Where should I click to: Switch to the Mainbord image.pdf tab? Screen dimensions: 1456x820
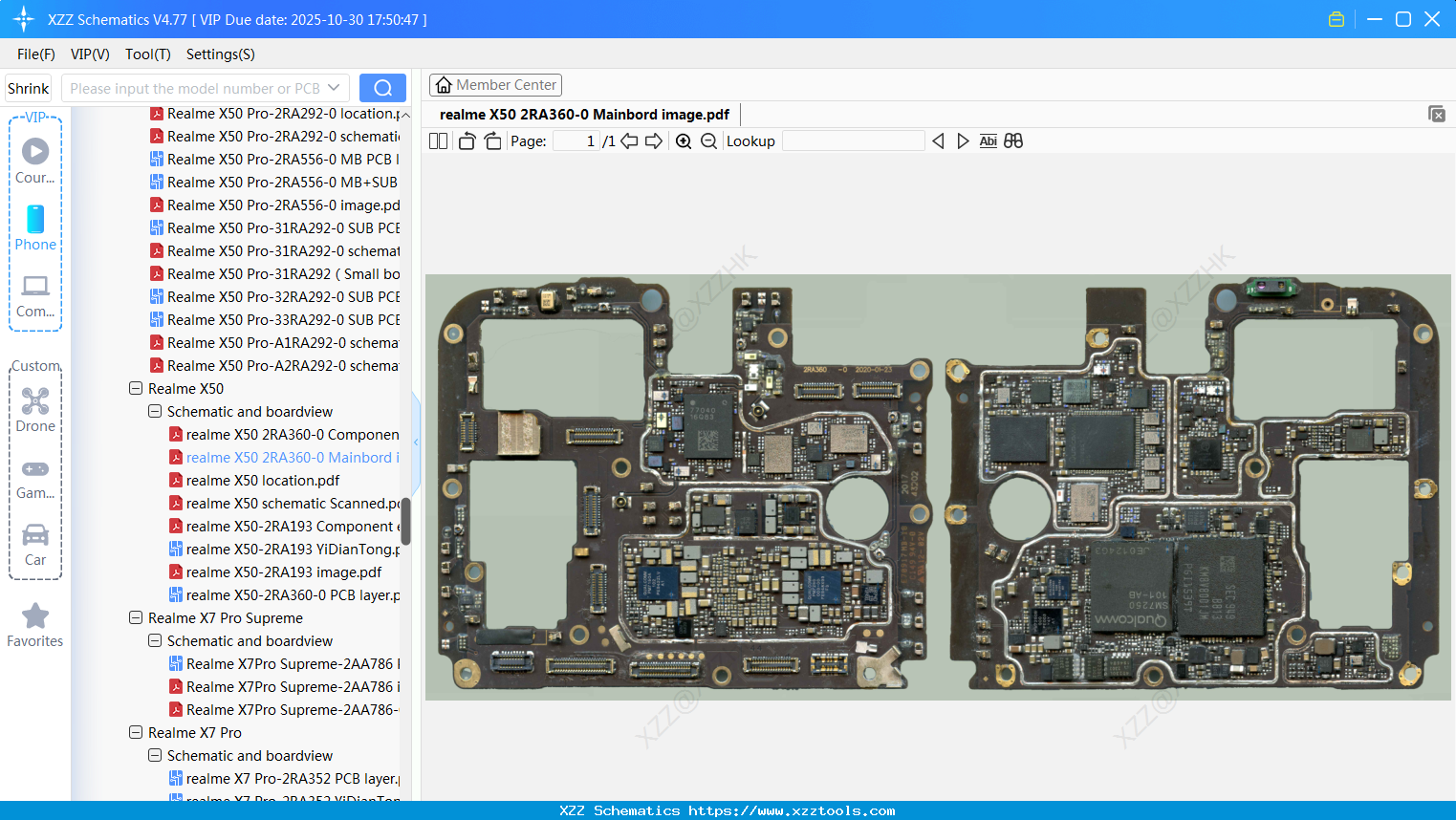point(585,114)
